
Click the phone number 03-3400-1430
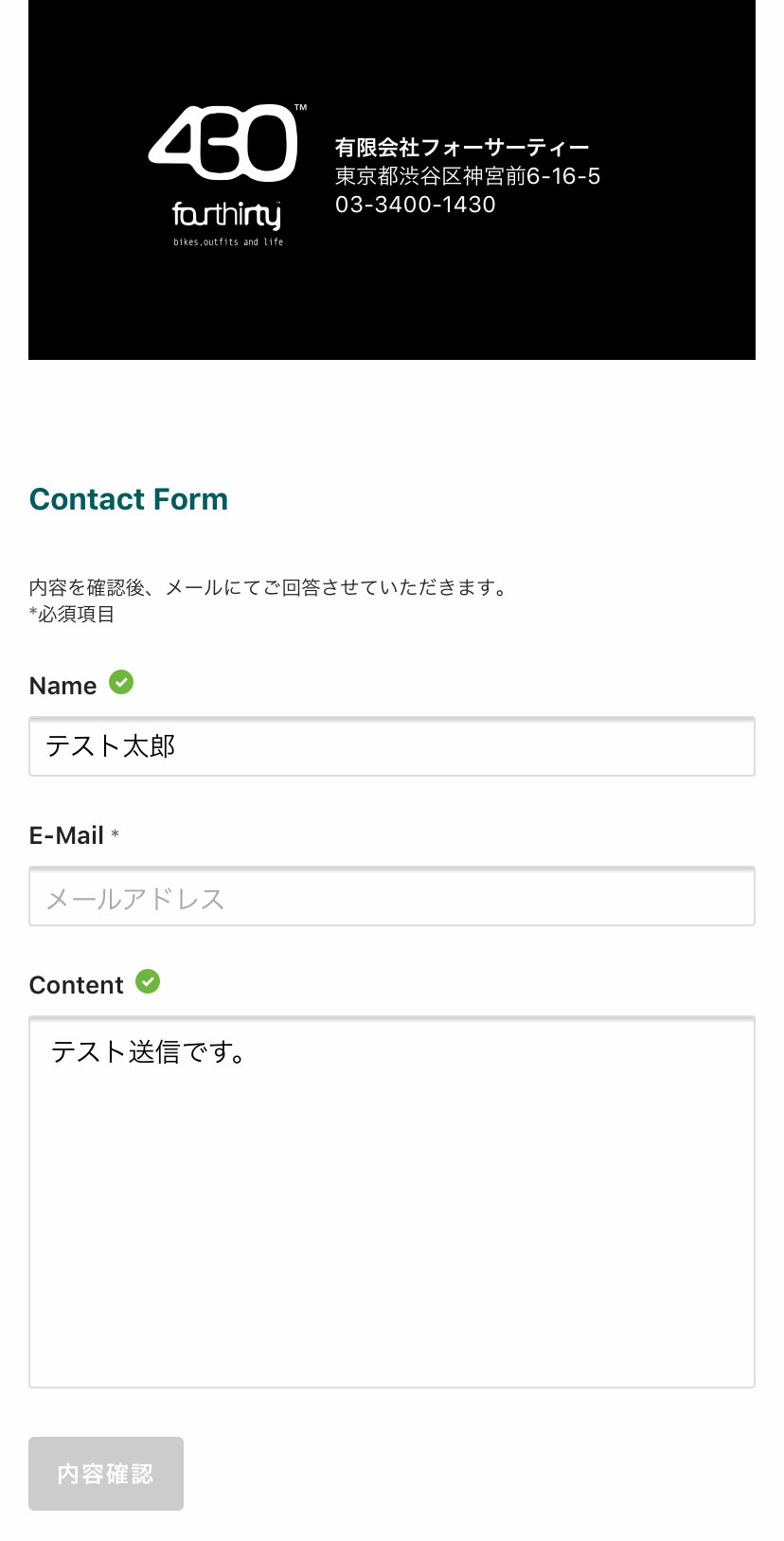(x=416, y=205)
